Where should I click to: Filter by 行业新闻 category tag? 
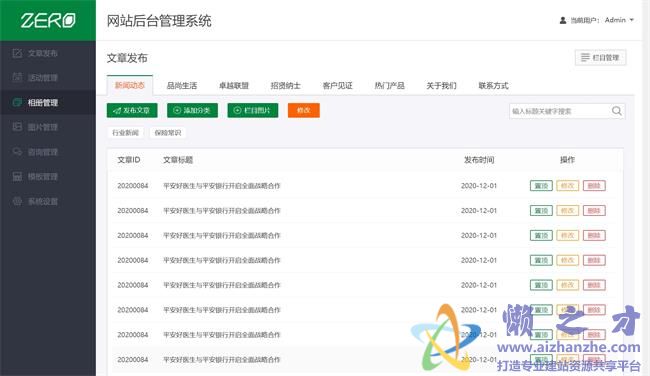coord(125,133)
